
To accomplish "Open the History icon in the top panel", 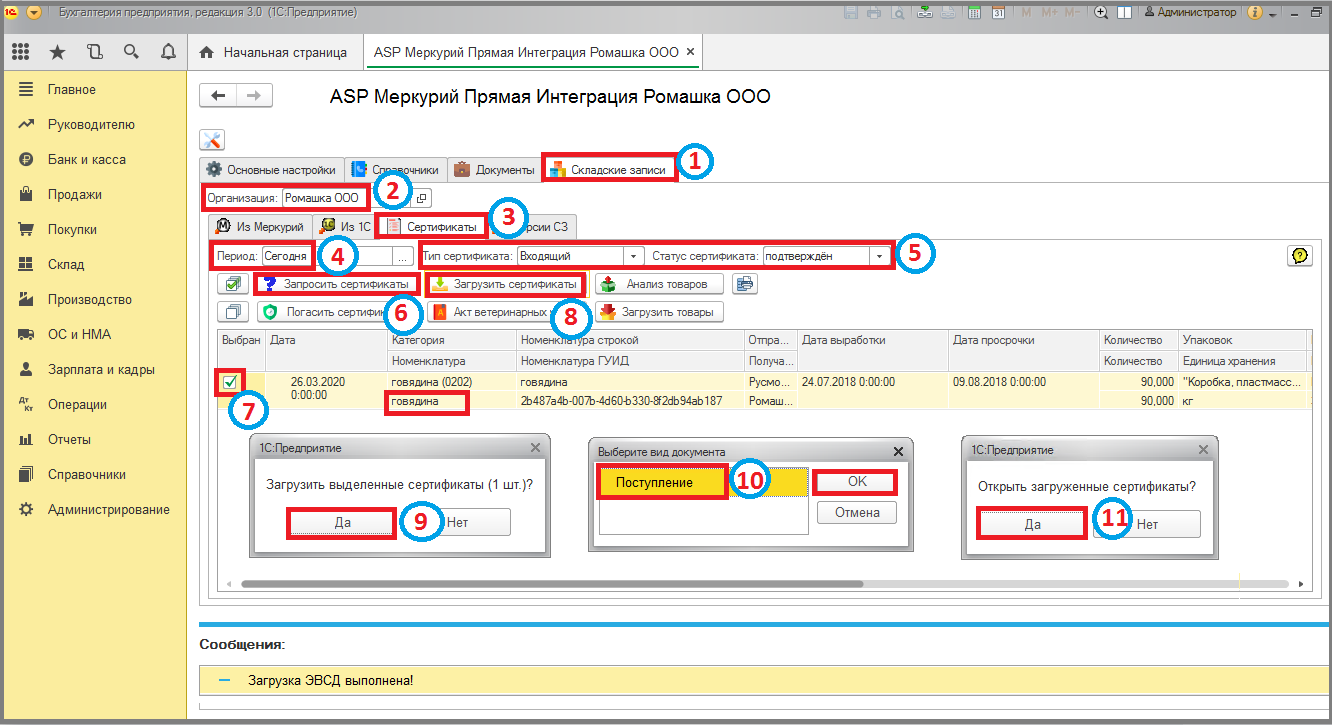I will 94,52.
